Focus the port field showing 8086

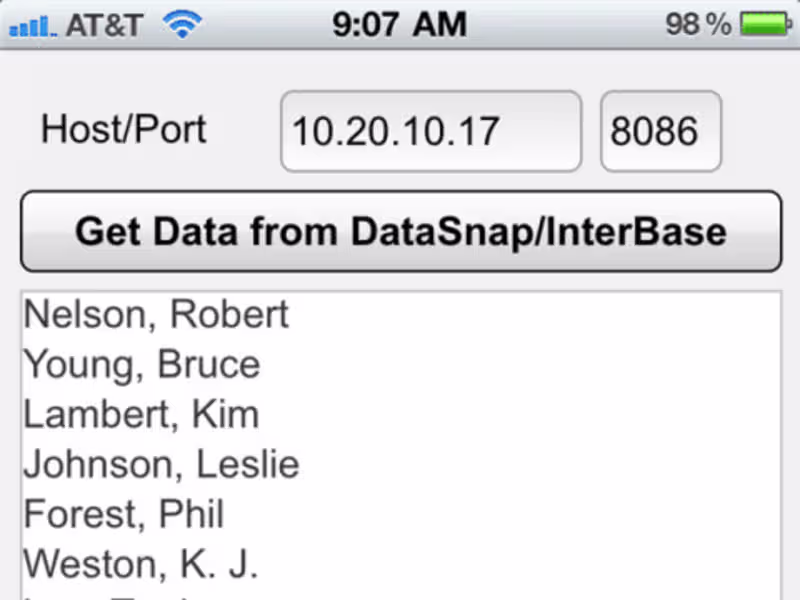click(660, 131)
